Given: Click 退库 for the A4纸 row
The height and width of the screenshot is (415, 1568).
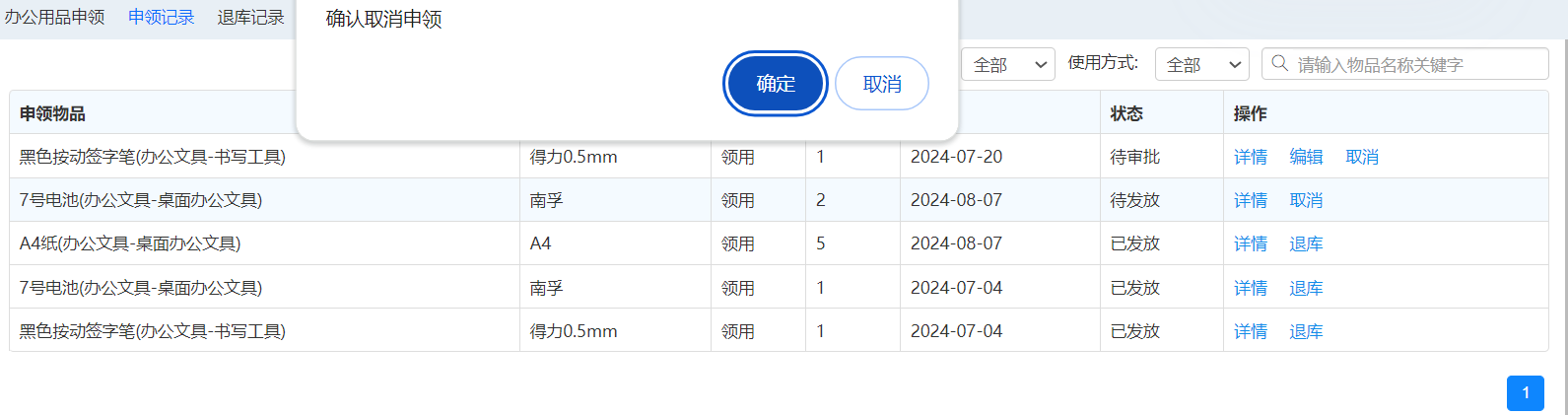Looking at the screenshot, I should (x=1306, y=243).
